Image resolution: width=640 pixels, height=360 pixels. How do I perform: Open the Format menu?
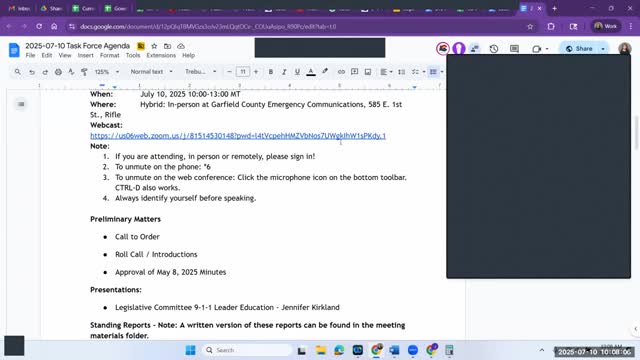coord(109,55)
